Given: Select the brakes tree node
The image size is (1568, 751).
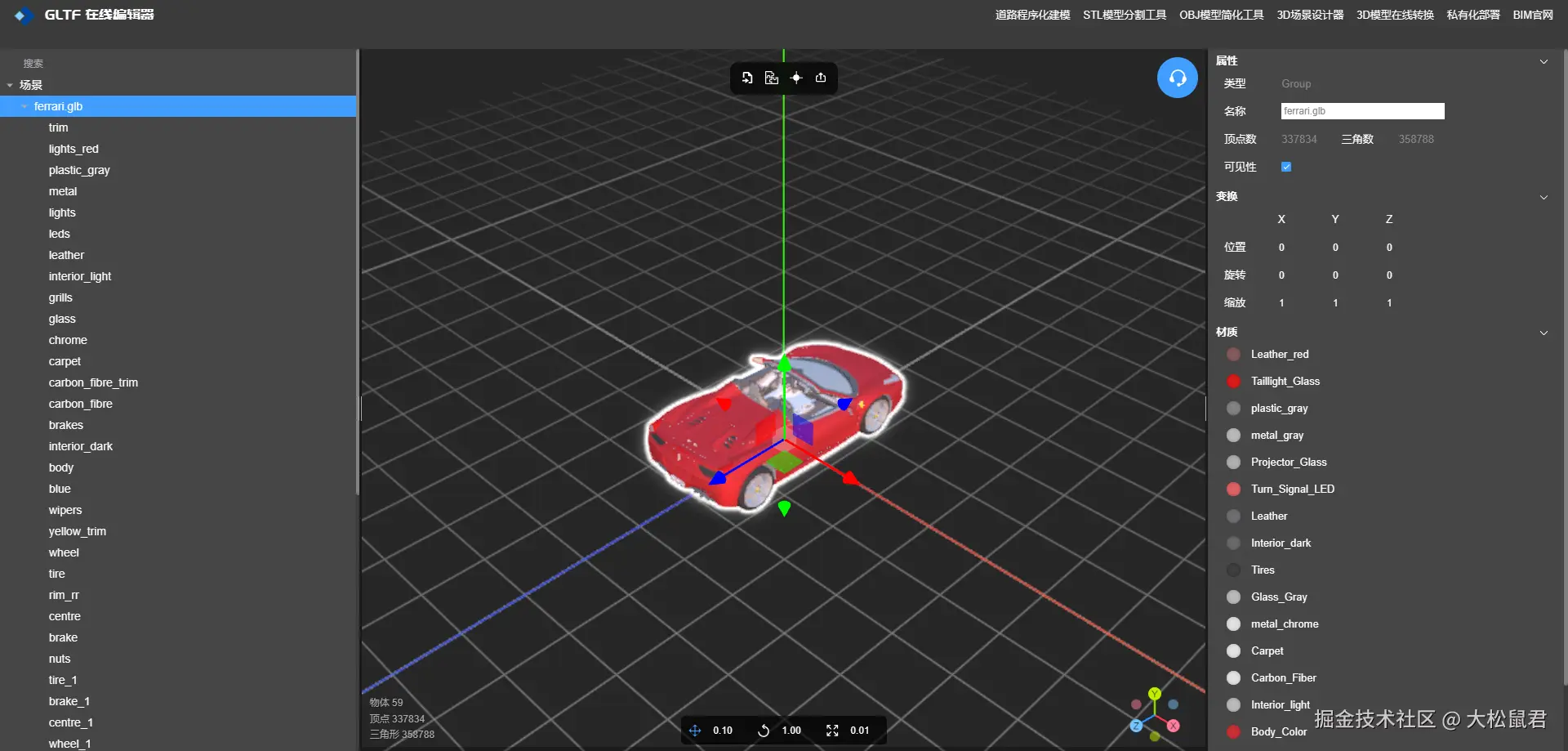Looking at the screenshot, I should 178,425.
